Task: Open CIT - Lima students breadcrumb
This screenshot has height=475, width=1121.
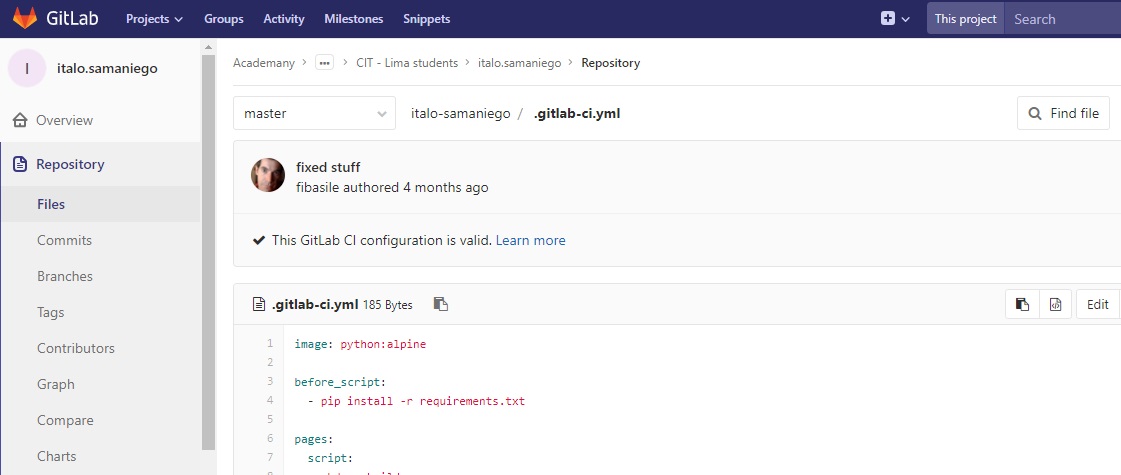Action: point(407,63)
